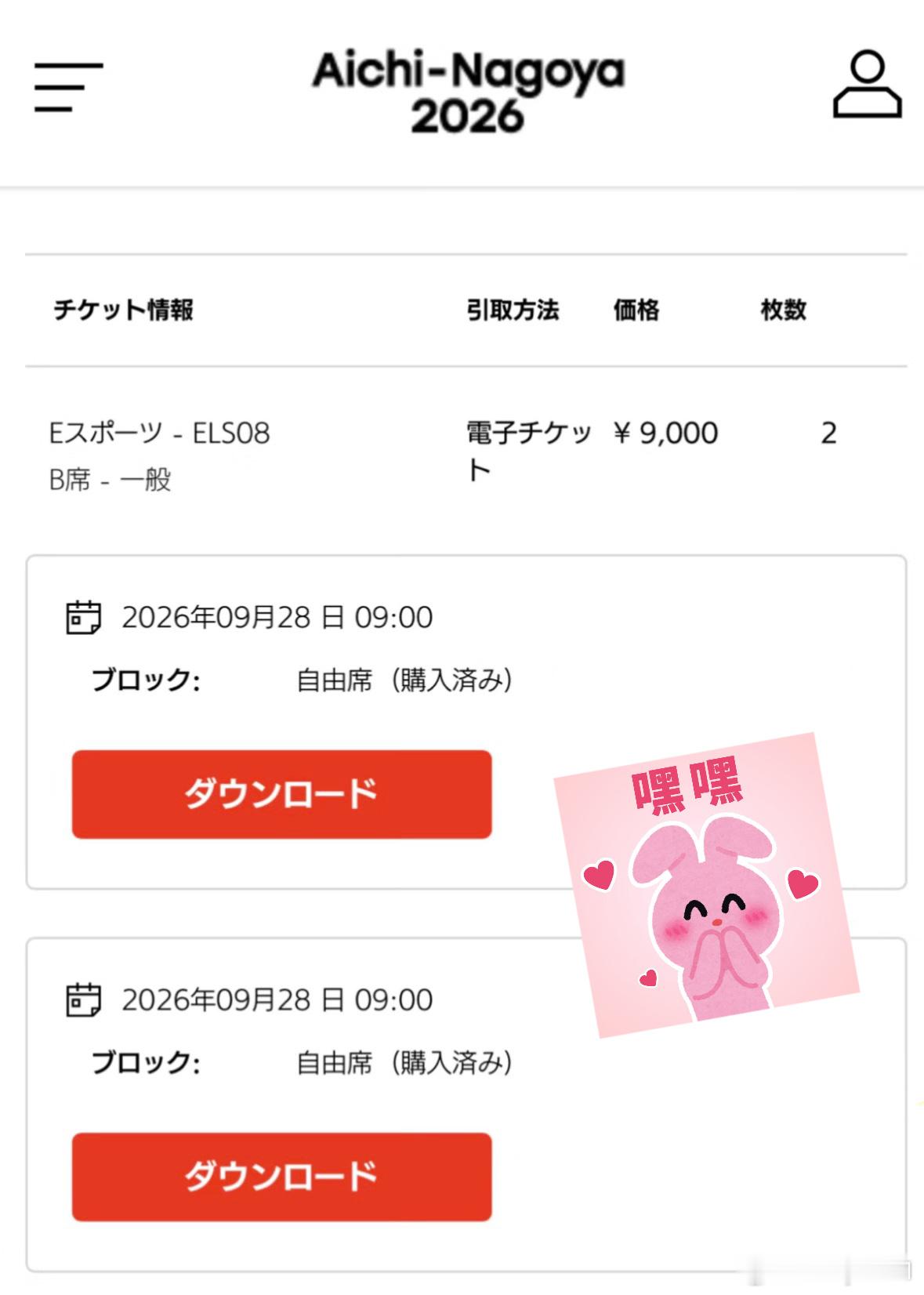This screenshot has height=1295, width=924.
Task: Click first ticket's 自由席（購入済み） block text
Action: pos(404,680)
